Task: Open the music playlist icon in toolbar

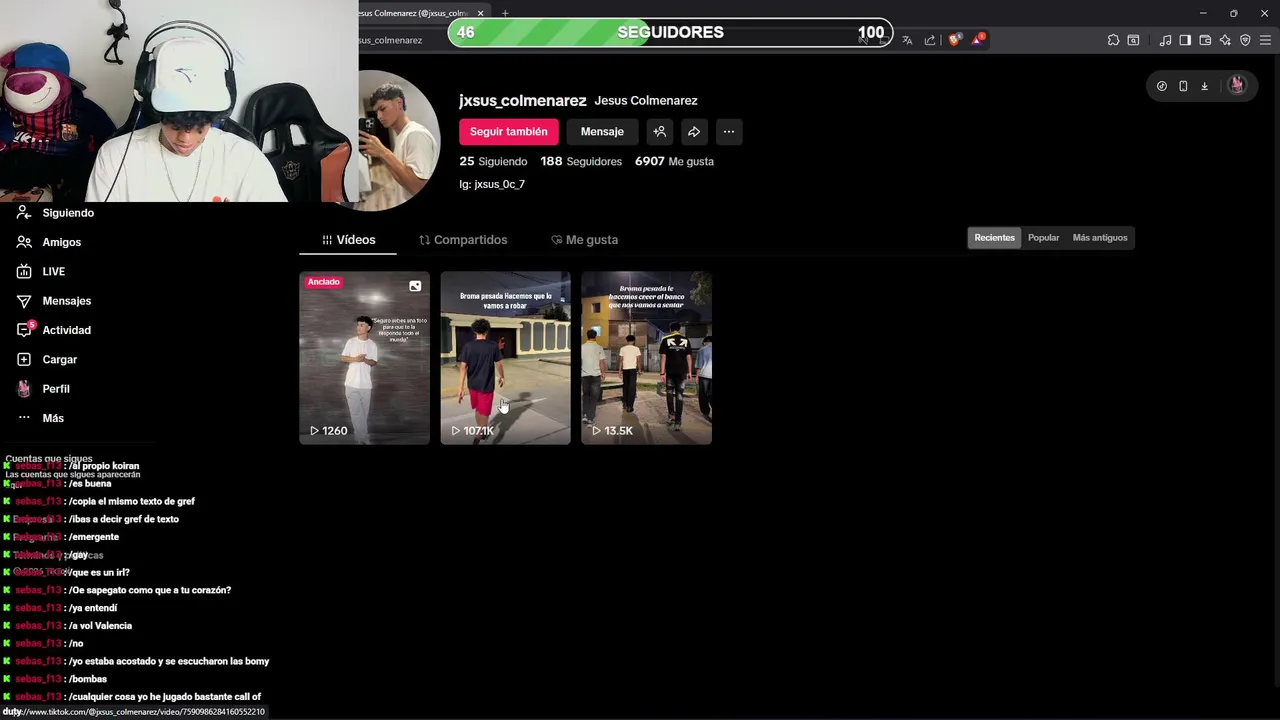Action: [1165, 40]
